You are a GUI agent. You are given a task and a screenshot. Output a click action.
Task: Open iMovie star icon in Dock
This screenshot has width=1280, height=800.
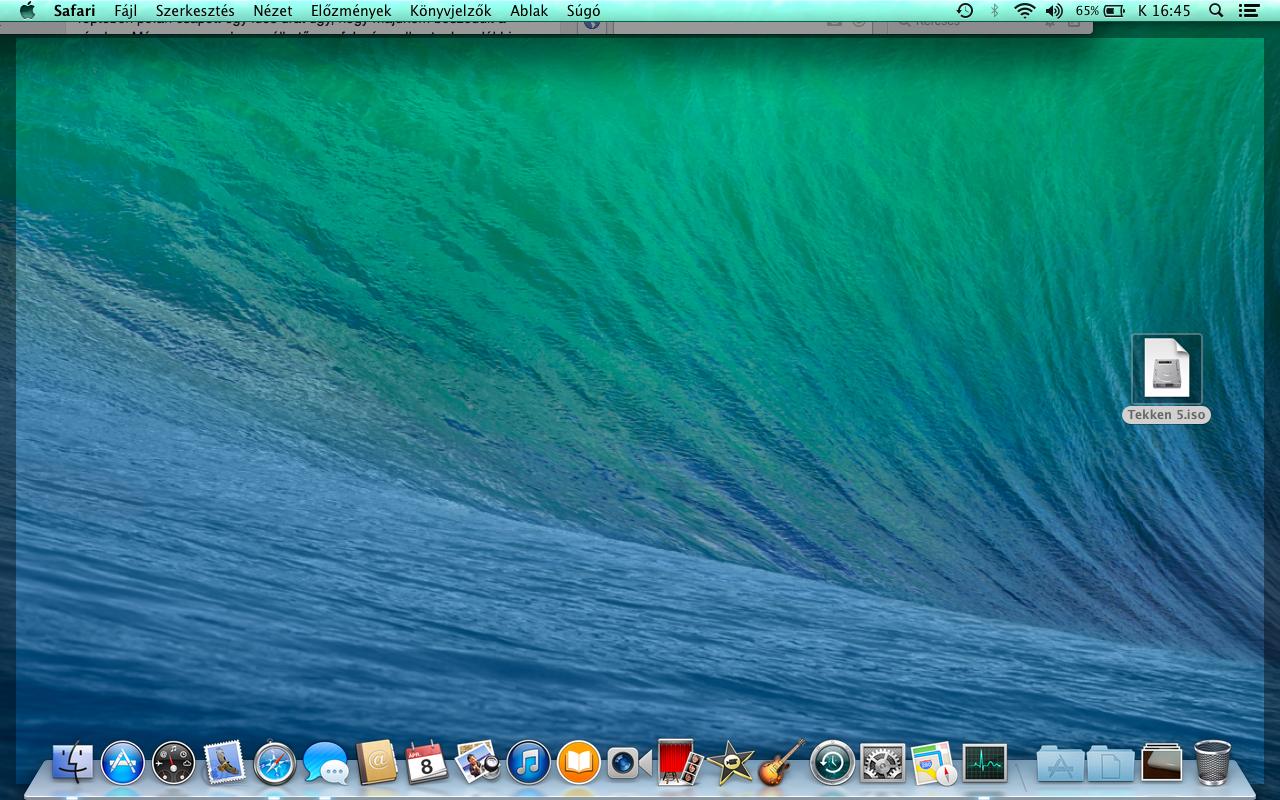coord(731,763)
